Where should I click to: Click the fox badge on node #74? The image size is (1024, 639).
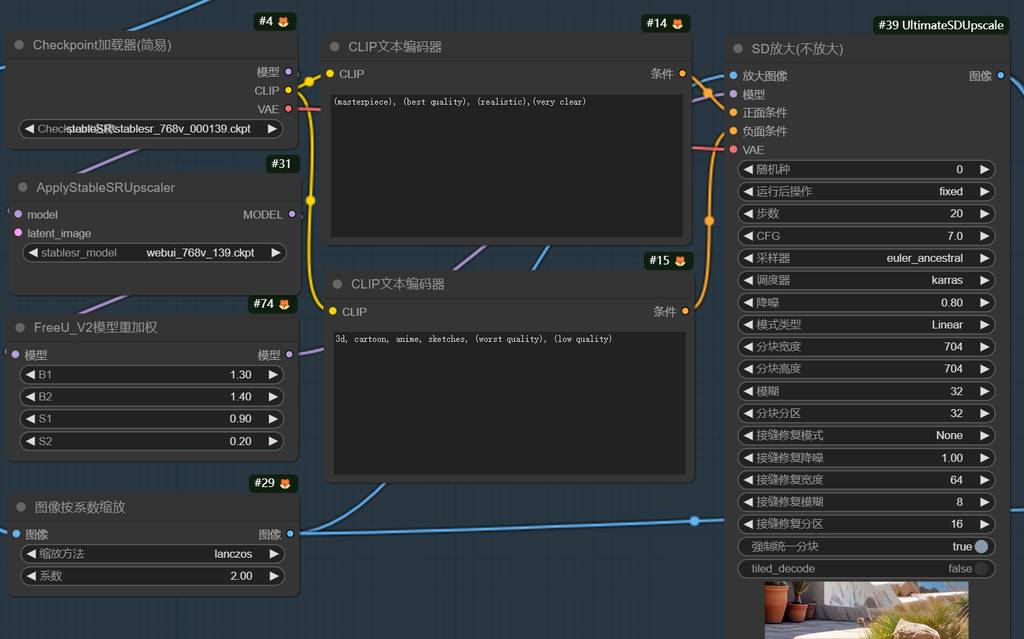pos(284,304)
